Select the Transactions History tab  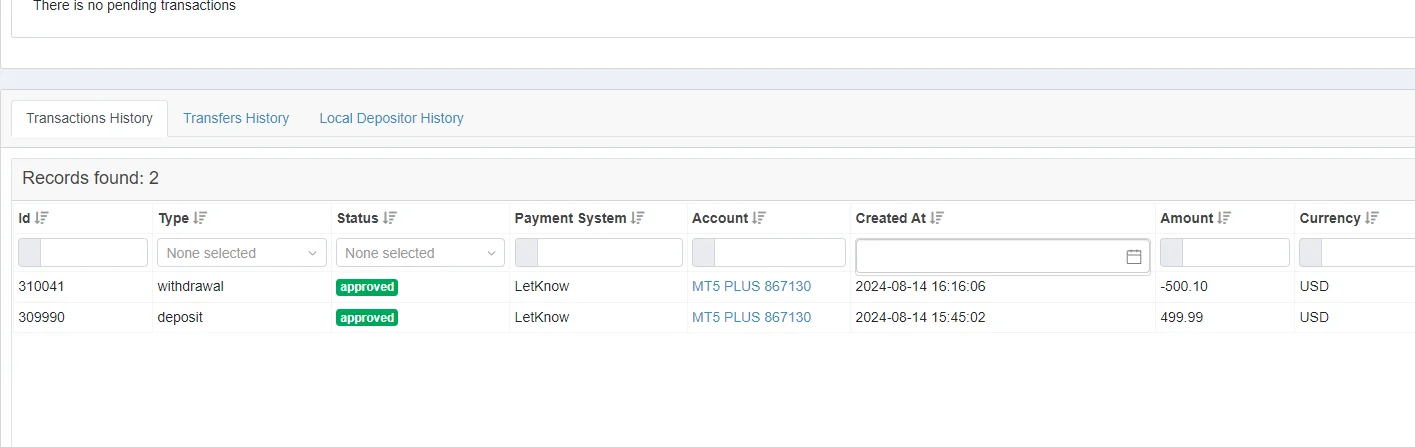89,118
